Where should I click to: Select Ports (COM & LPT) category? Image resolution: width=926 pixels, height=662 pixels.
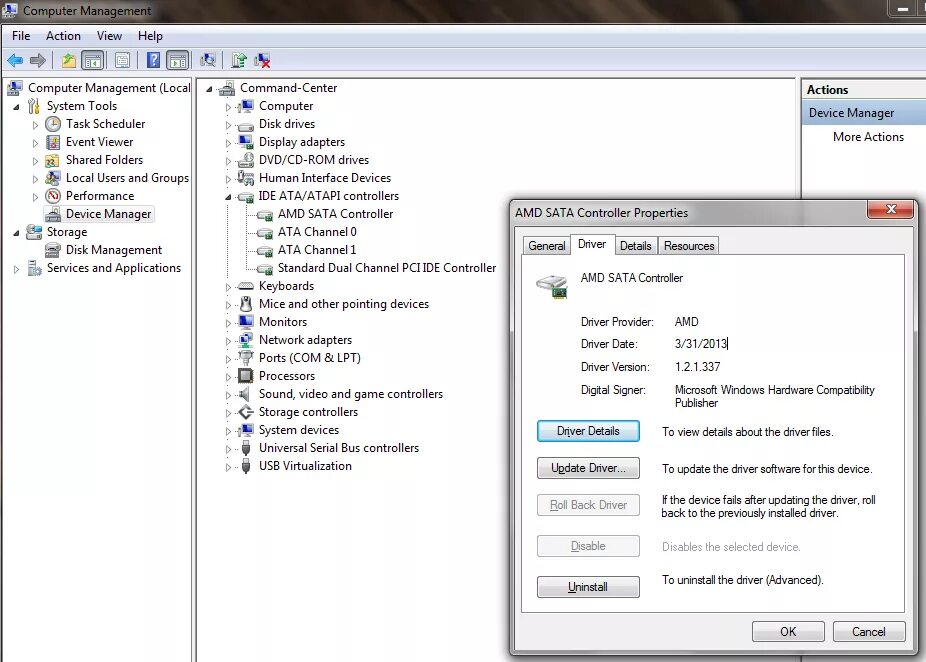309,358
